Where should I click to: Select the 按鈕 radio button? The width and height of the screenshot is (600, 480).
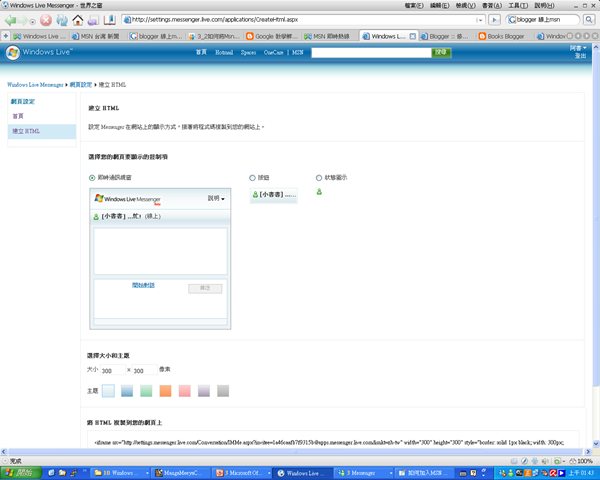(x=252, y=178)
